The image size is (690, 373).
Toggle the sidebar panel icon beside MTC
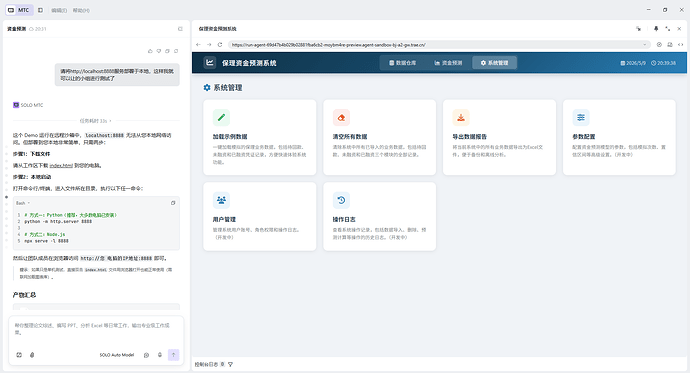[40, 10]
